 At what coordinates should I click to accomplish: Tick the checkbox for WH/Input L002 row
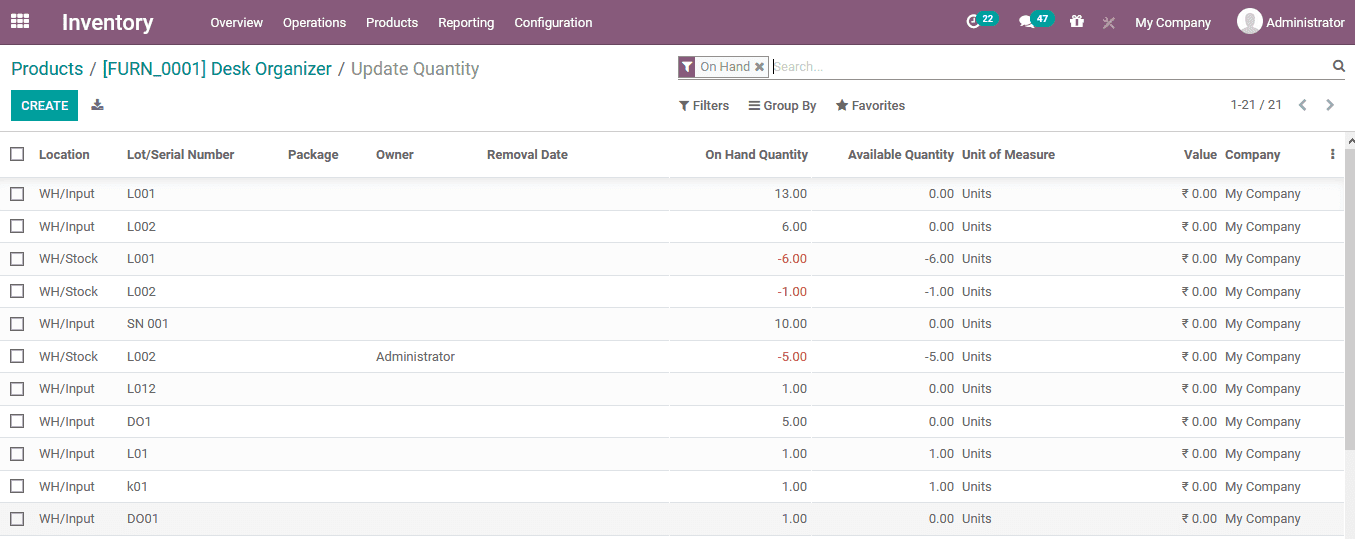[x=17, y=227]
